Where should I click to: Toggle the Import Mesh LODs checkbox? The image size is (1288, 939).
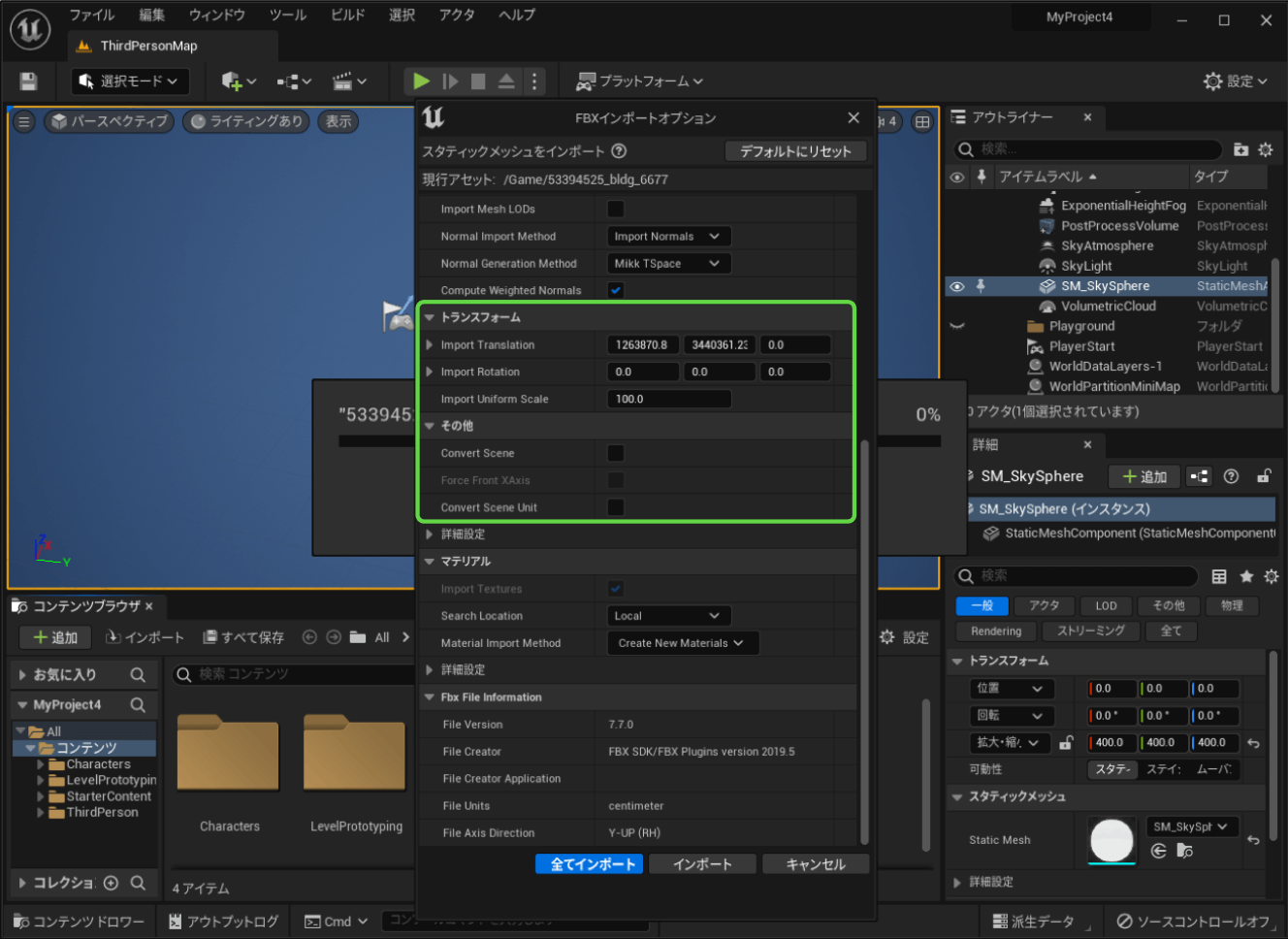[x=616, y=209]
